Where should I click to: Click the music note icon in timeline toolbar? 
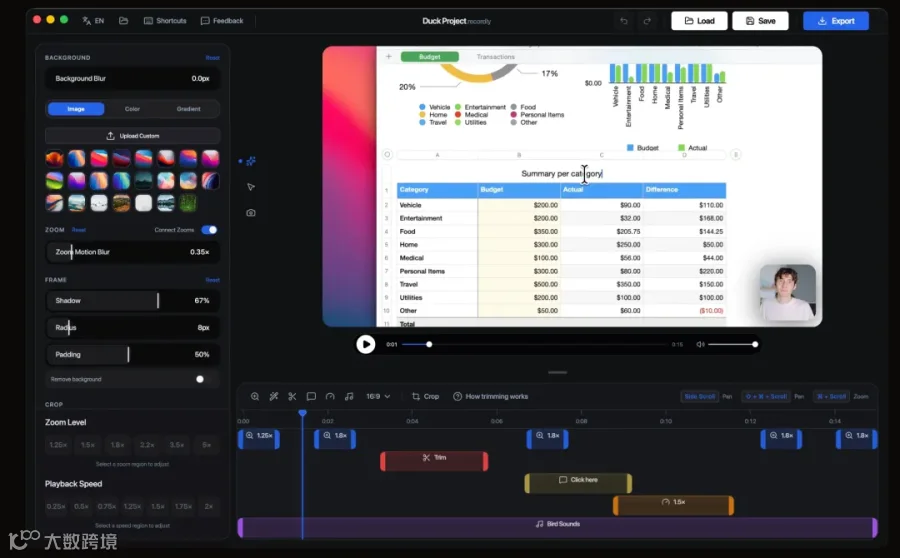tap(349, 396)
